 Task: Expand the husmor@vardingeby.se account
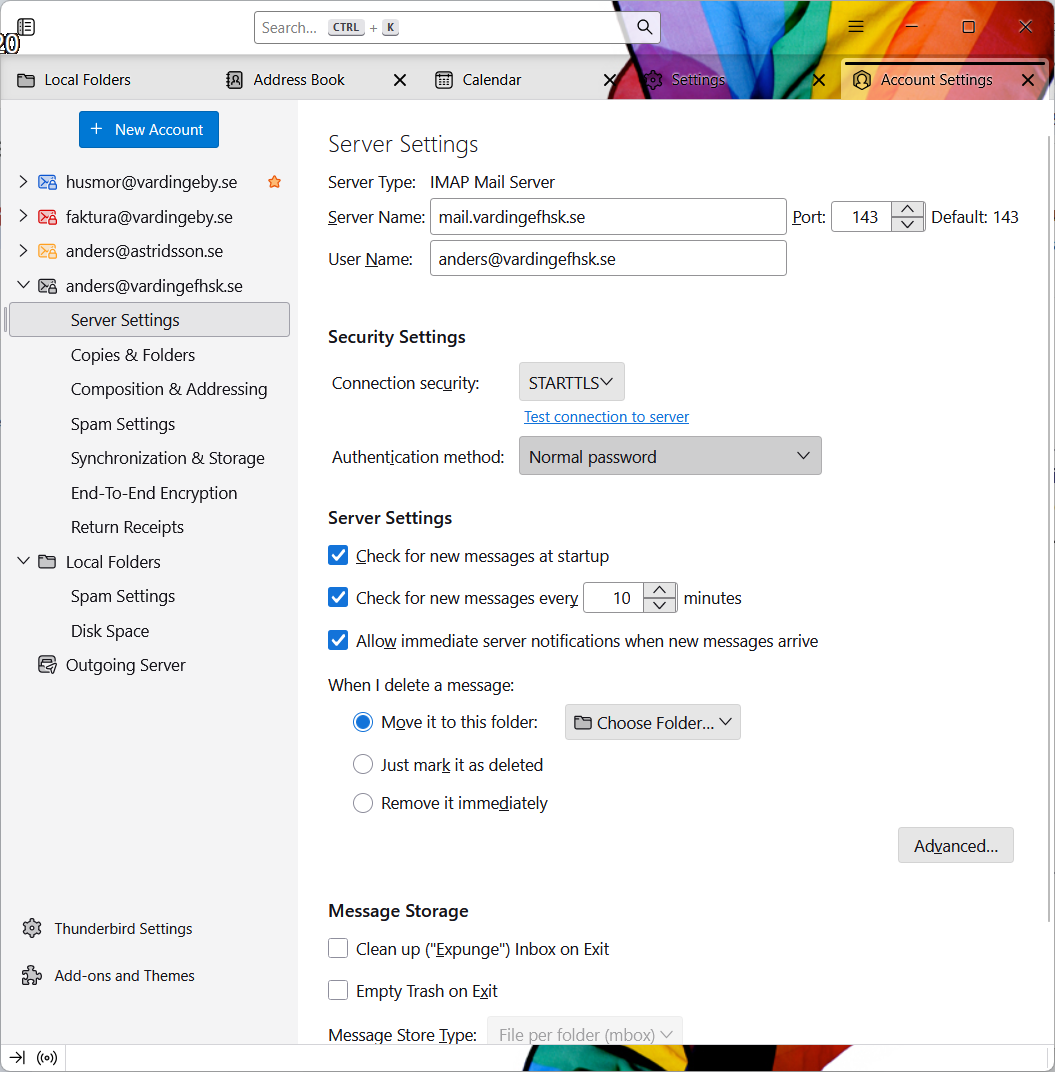pyautogui.click(x=23, y=181)
